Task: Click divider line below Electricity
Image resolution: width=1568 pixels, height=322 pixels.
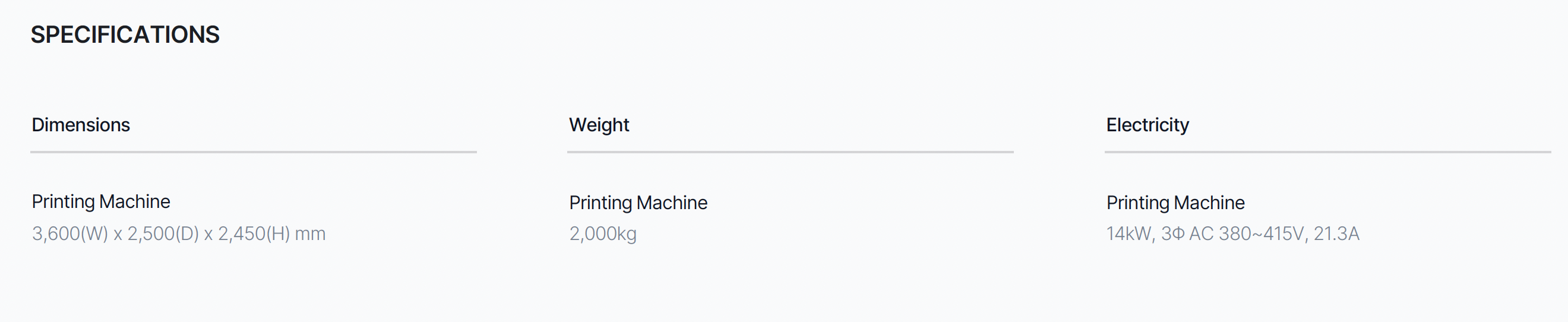Action: [x=1327, y=152]
